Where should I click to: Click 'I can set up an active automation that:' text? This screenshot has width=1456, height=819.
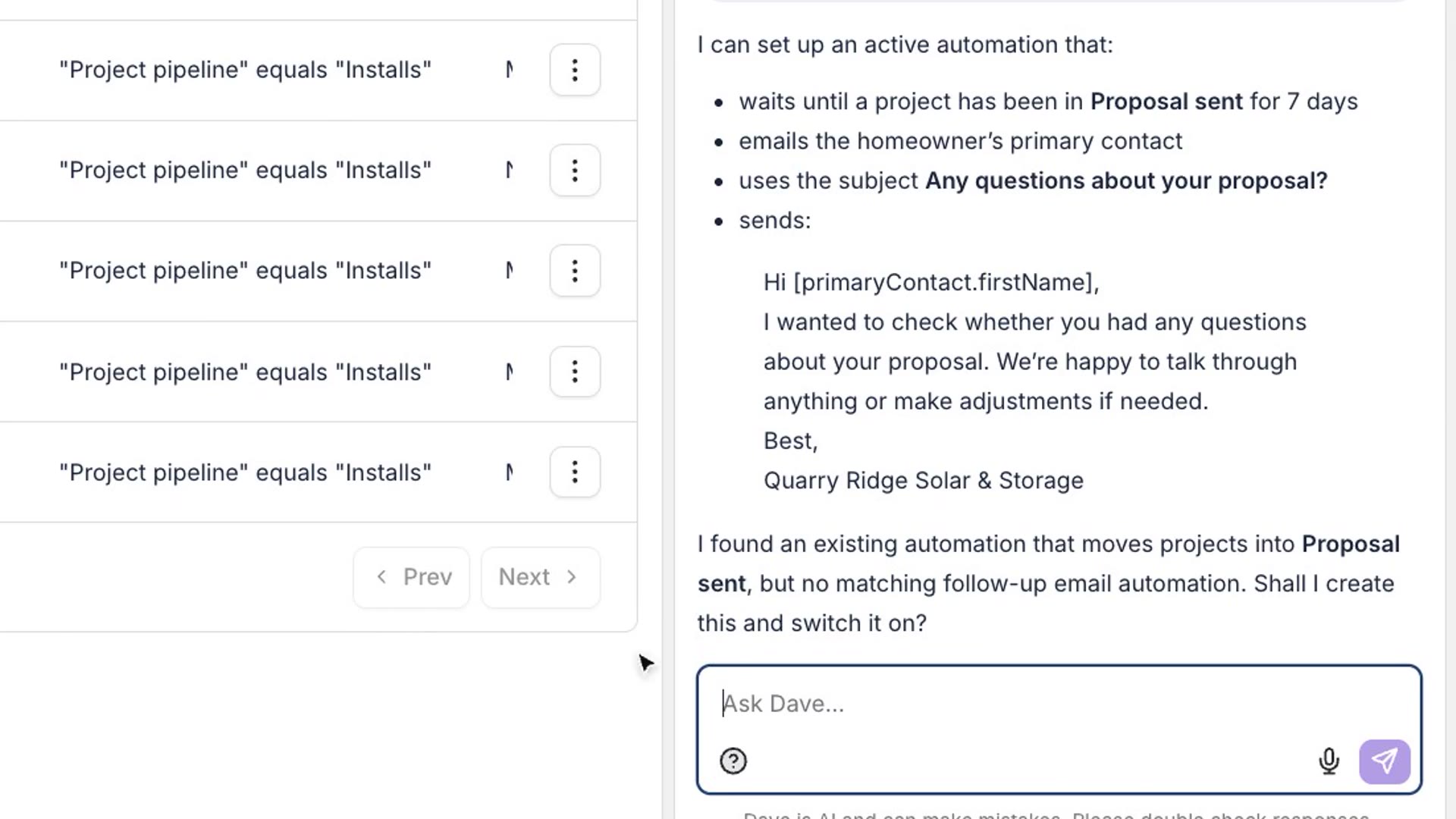pyautogui.click(x=905, y=45)
